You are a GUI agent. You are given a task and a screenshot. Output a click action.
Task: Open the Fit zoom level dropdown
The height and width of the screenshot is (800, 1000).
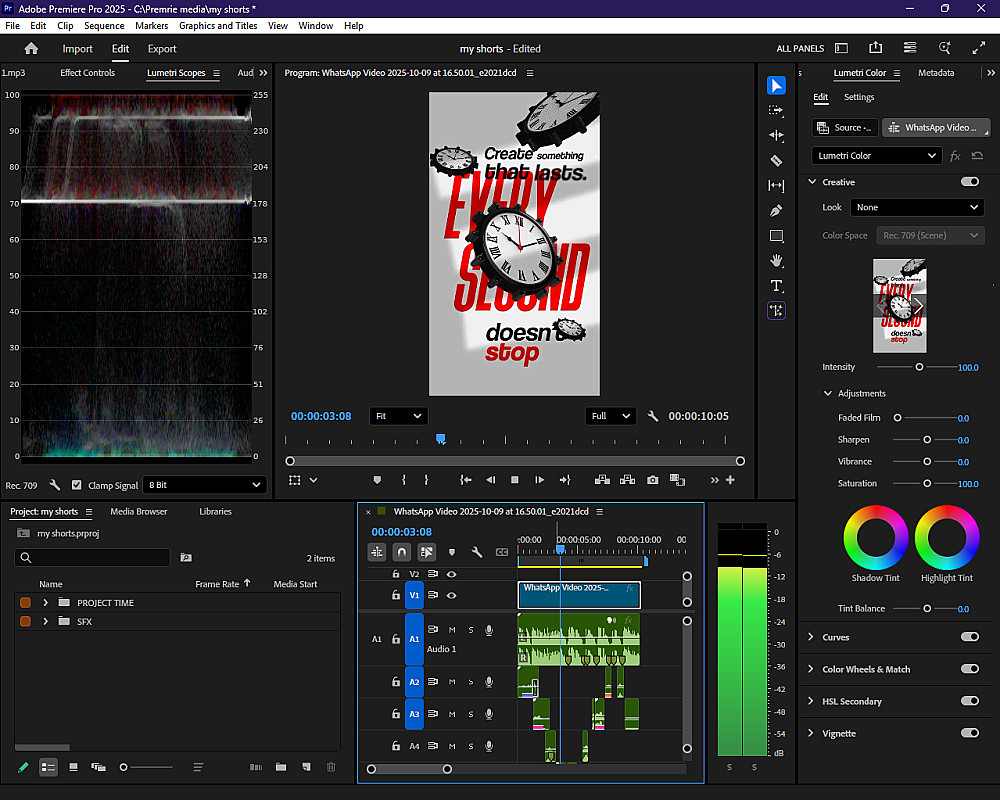pyautogui.click(x=398, y=416)
